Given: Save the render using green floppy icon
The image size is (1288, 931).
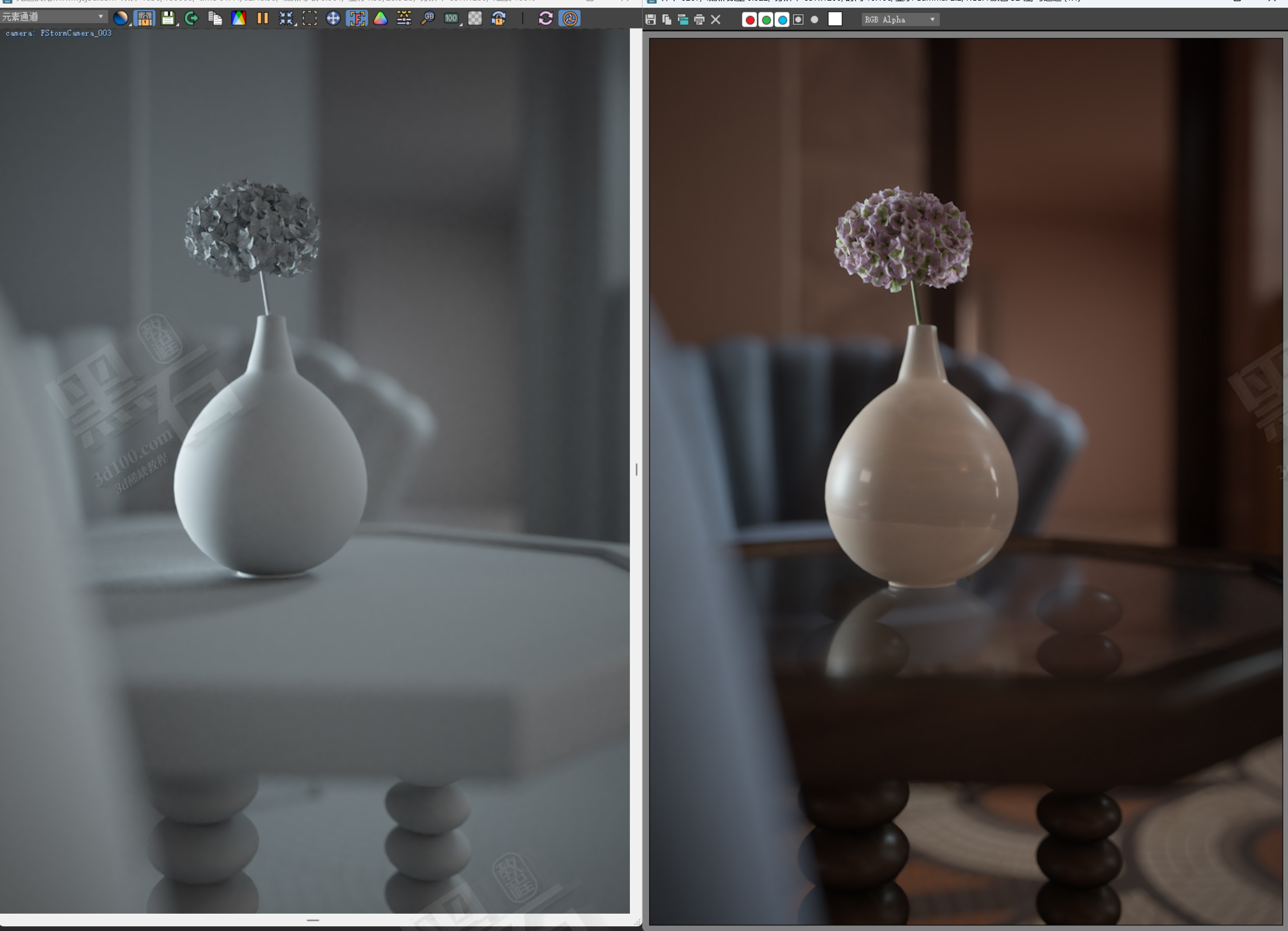Looking at the screenshot, I should [x=168, y=18].
